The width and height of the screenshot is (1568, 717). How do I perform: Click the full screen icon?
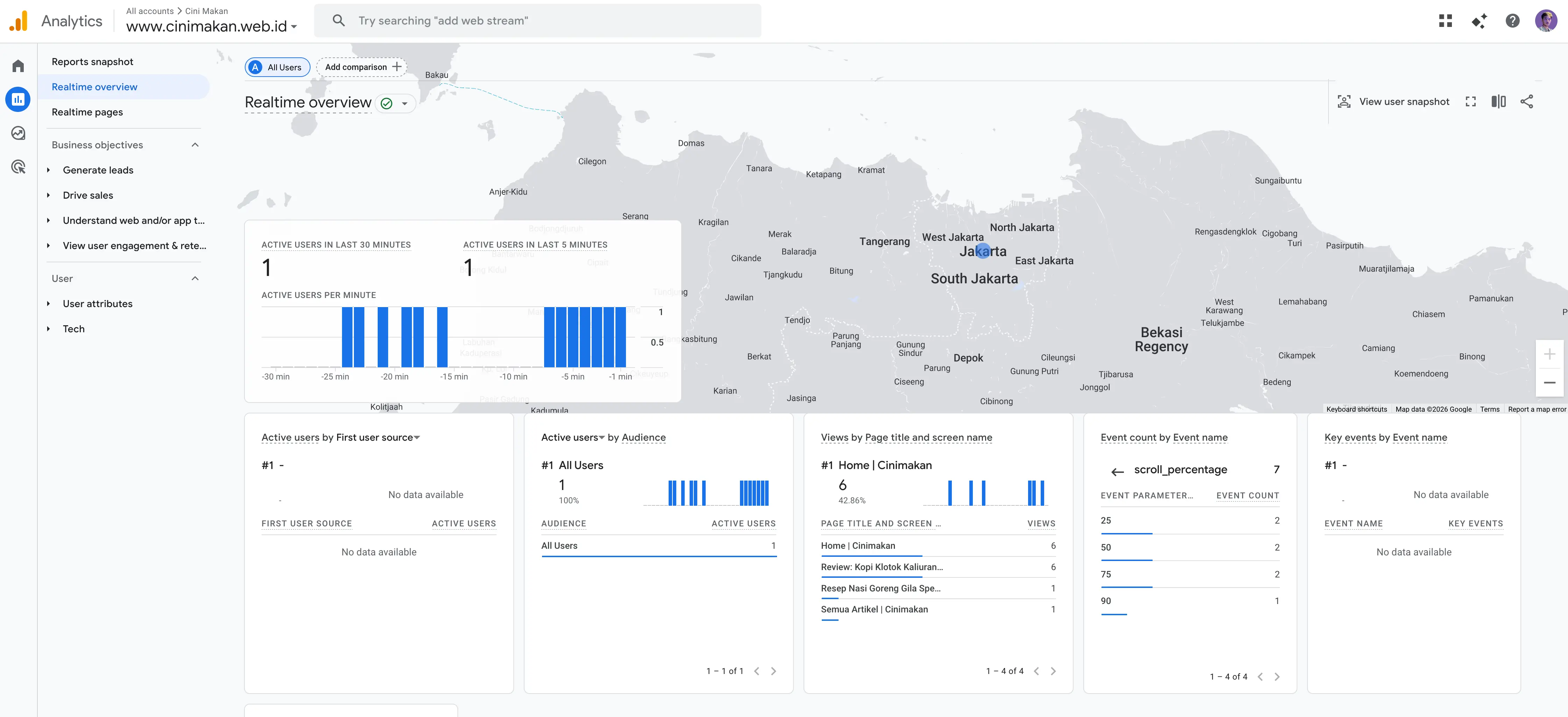[x=1470, y=102]
